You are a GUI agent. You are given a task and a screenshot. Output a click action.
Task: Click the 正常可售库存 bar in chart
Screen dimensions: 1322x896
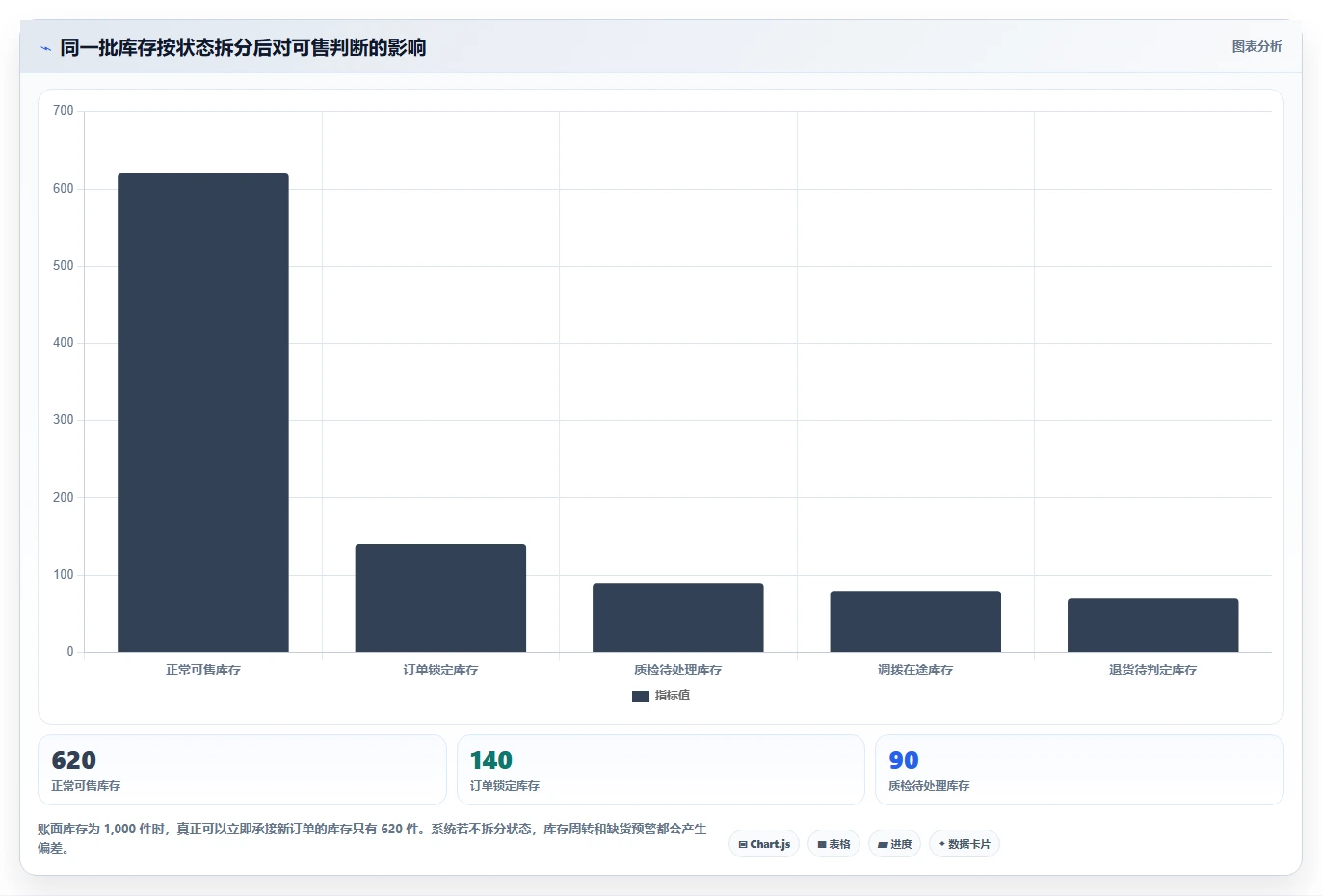click(x=203, y=412)
